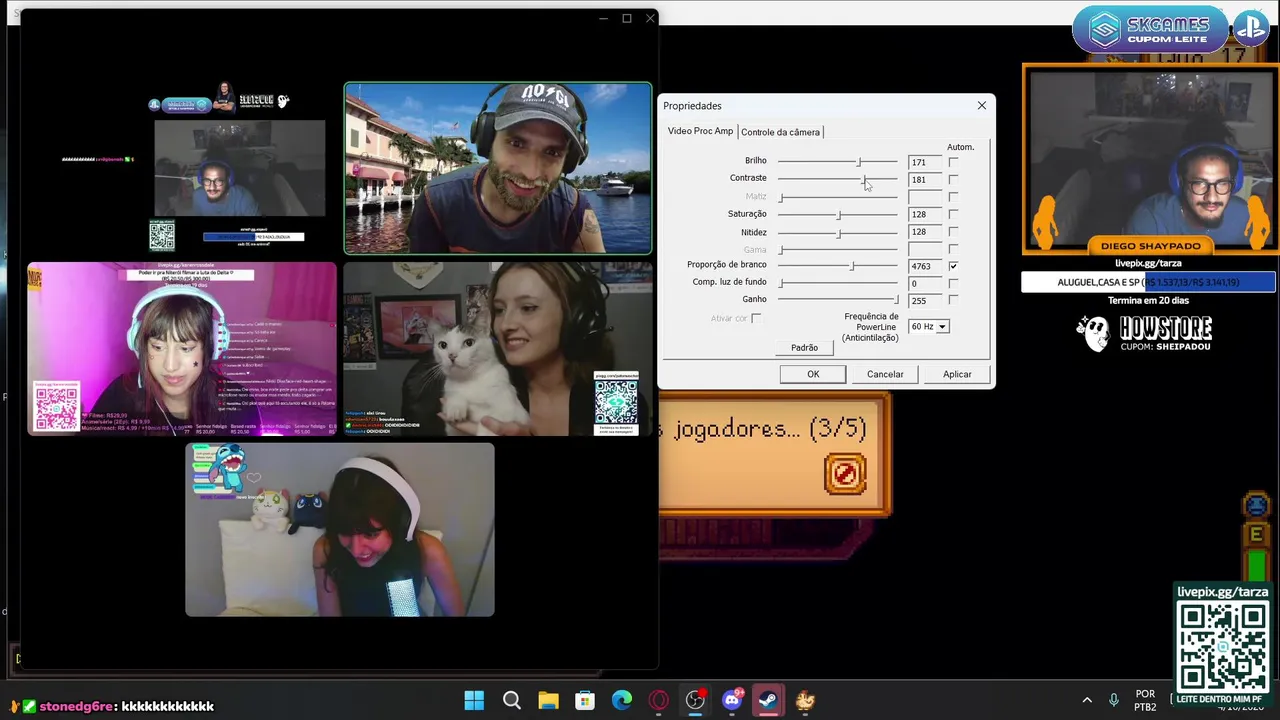The width and height of the screenshot is (1280, 720).
Task: Show hidden system tray icons
Action: 1087,700
